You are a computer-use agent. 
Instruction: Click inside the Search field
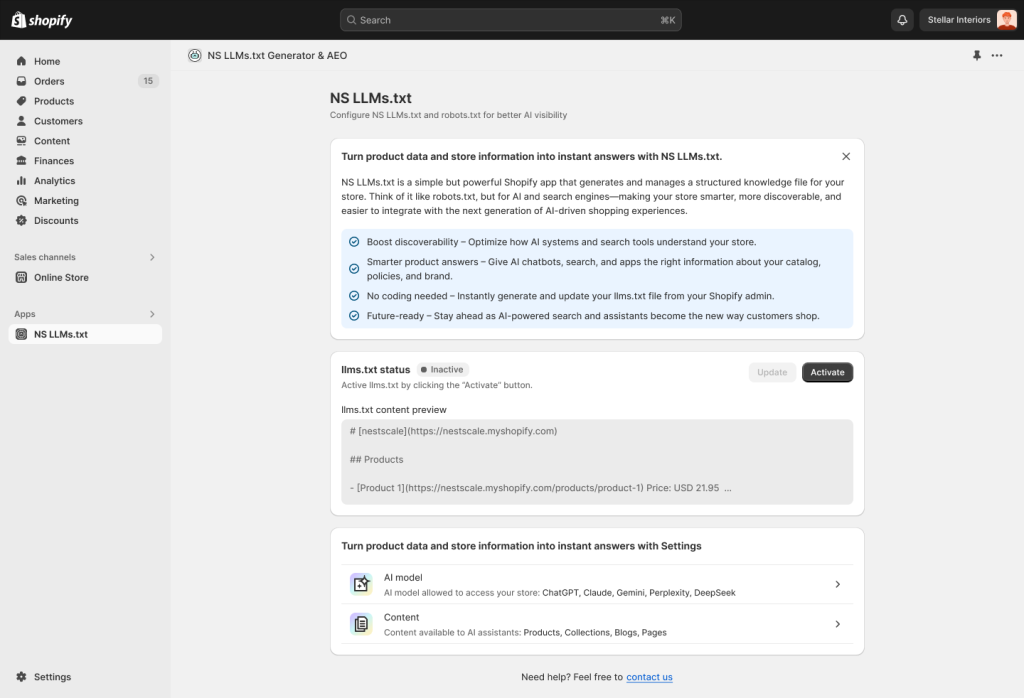click(510, 19)
